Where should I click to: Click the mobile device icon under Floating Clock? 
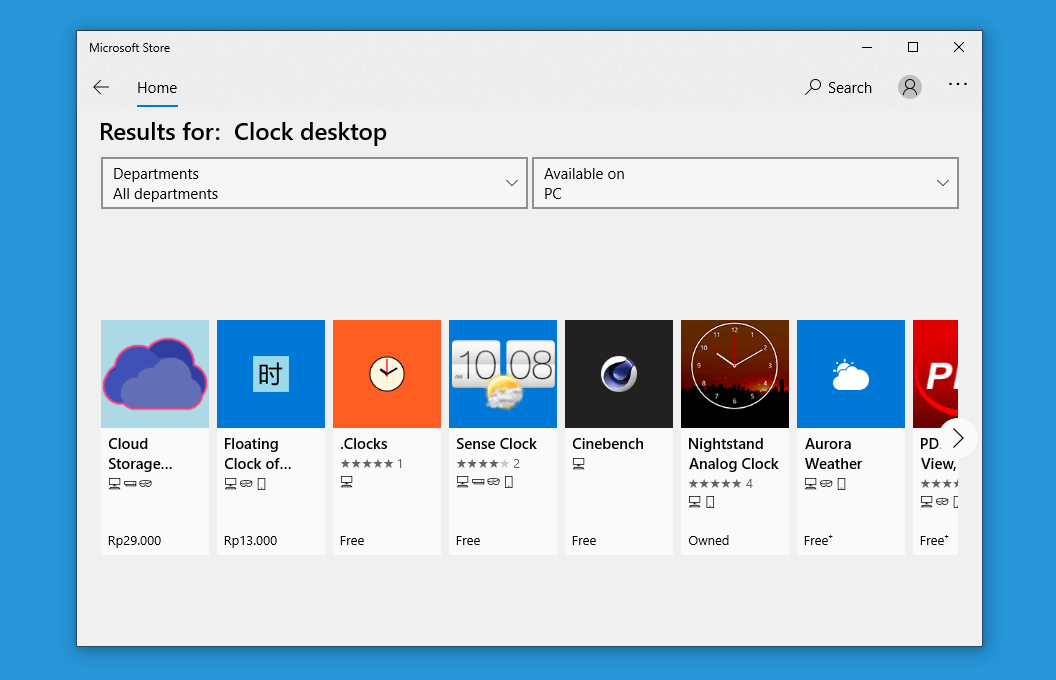[x=261, y=483]
